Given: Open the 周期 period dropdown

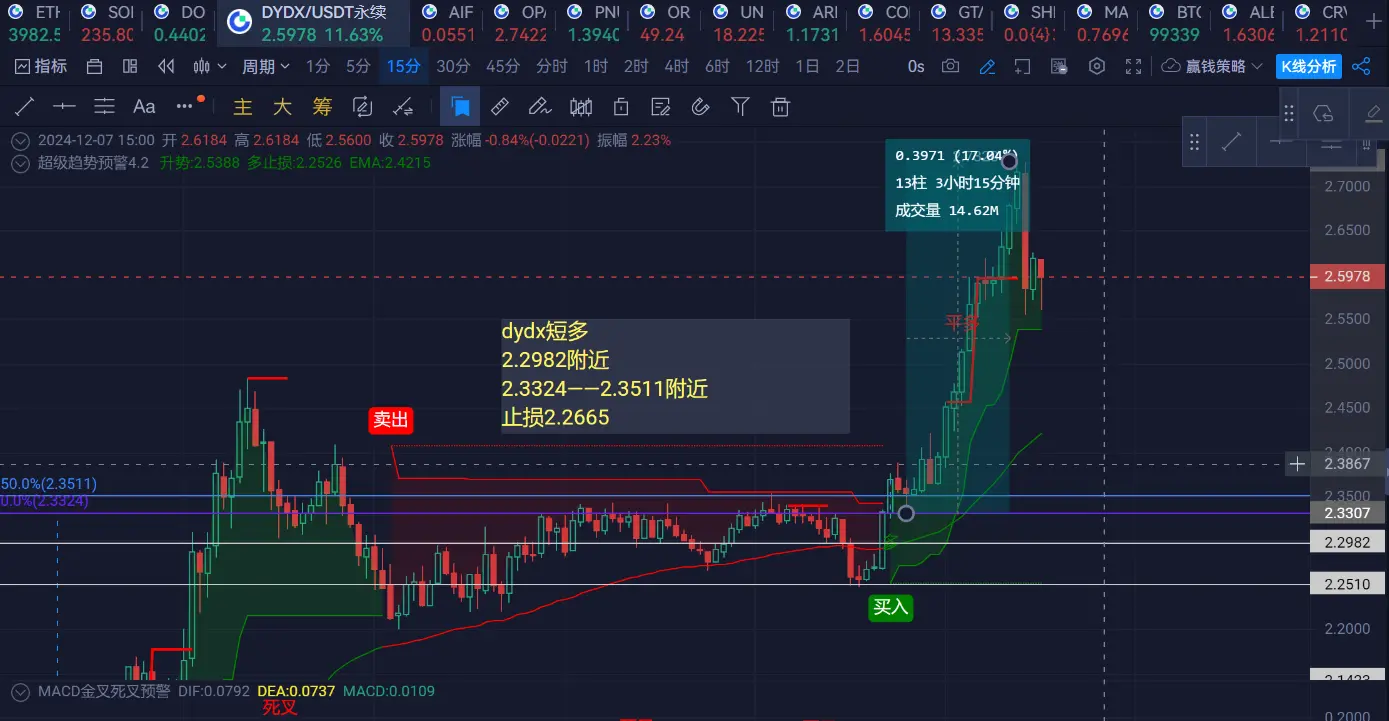Looking at the screenshot, I should 266,67.
